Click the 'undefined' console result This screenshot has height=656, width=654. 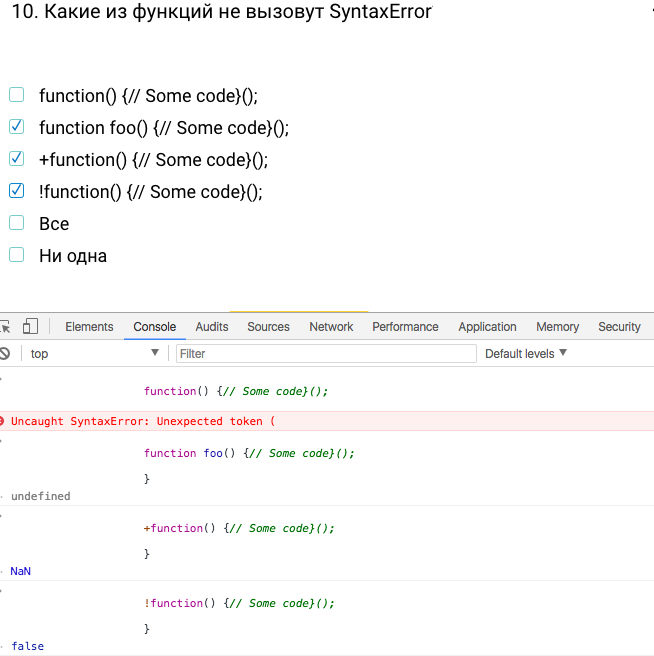pos(41,496)
